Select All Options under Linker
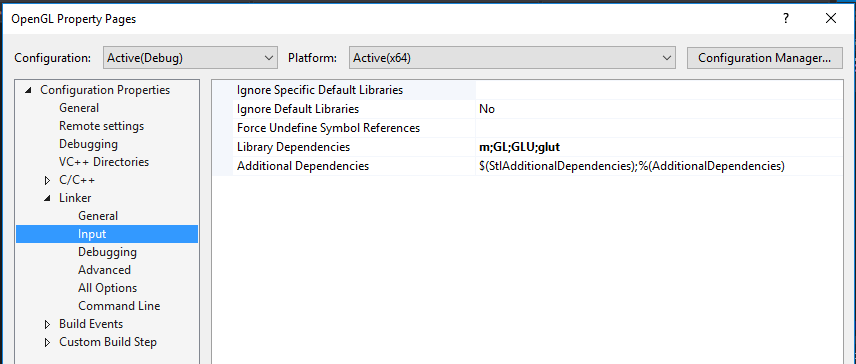Screen dimensions: 856x364 tap(108, 288)
